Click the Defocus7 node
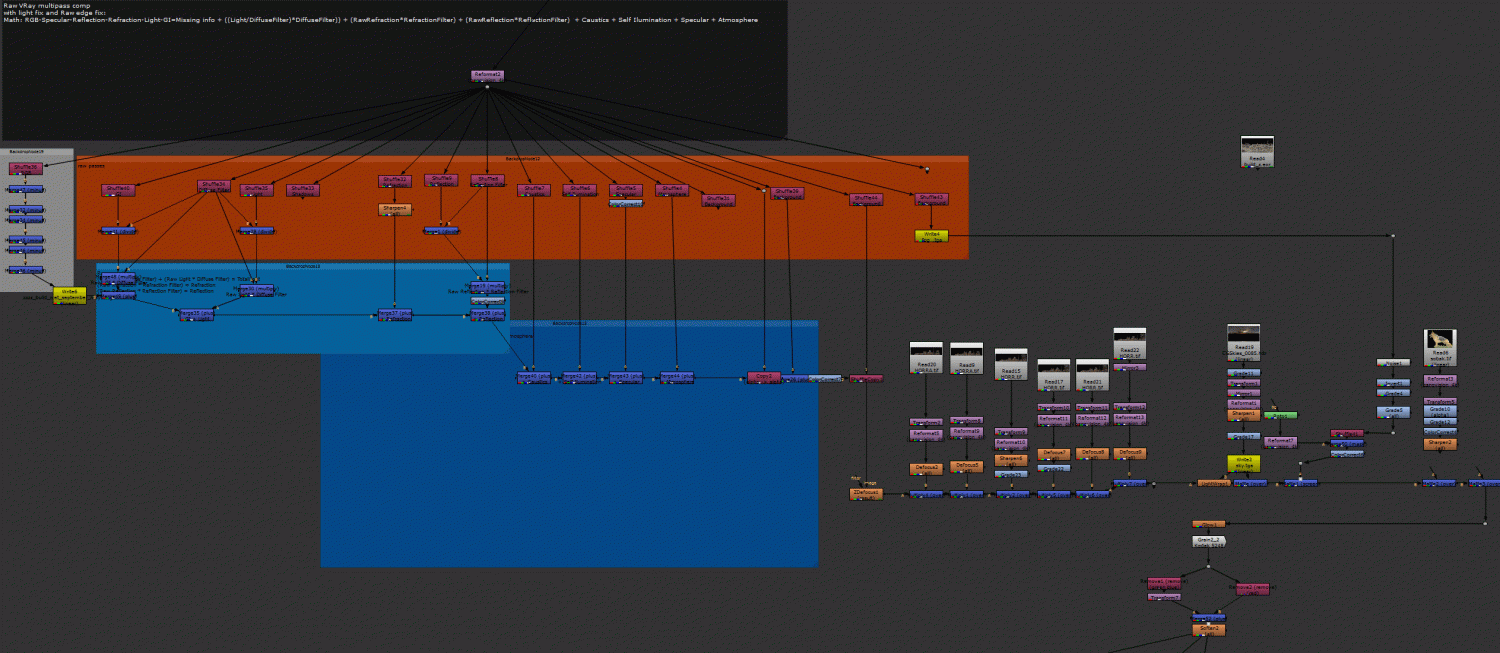Screen dimensions: 1500x653 (1054, 453)
